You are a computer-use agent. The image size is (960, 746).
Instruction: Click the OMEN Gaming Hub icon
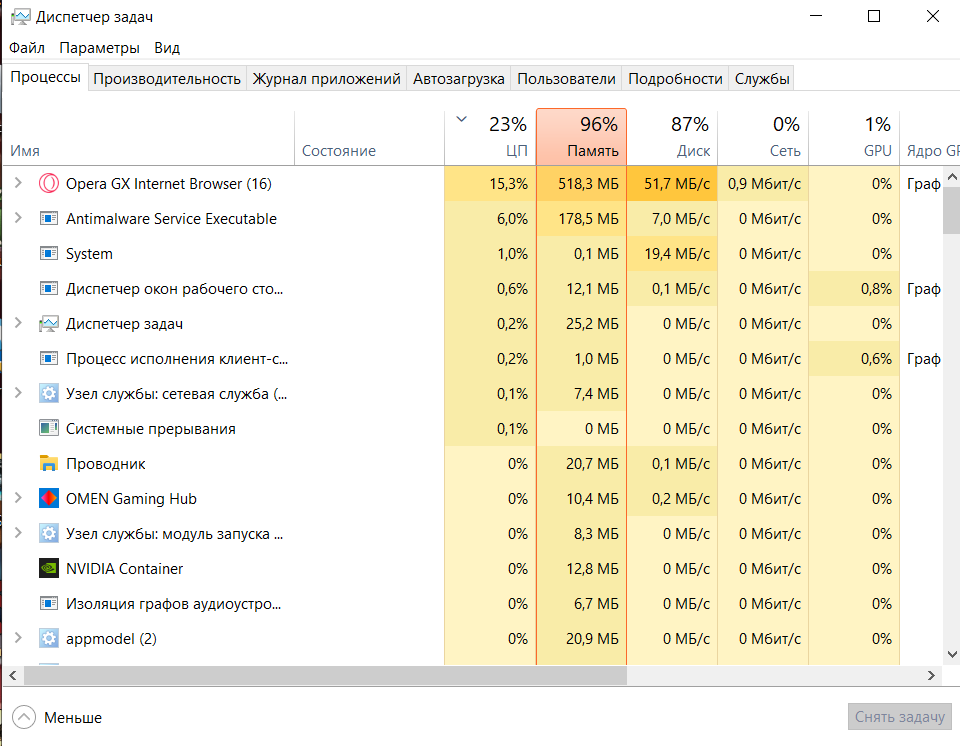(x=48, y=499)
